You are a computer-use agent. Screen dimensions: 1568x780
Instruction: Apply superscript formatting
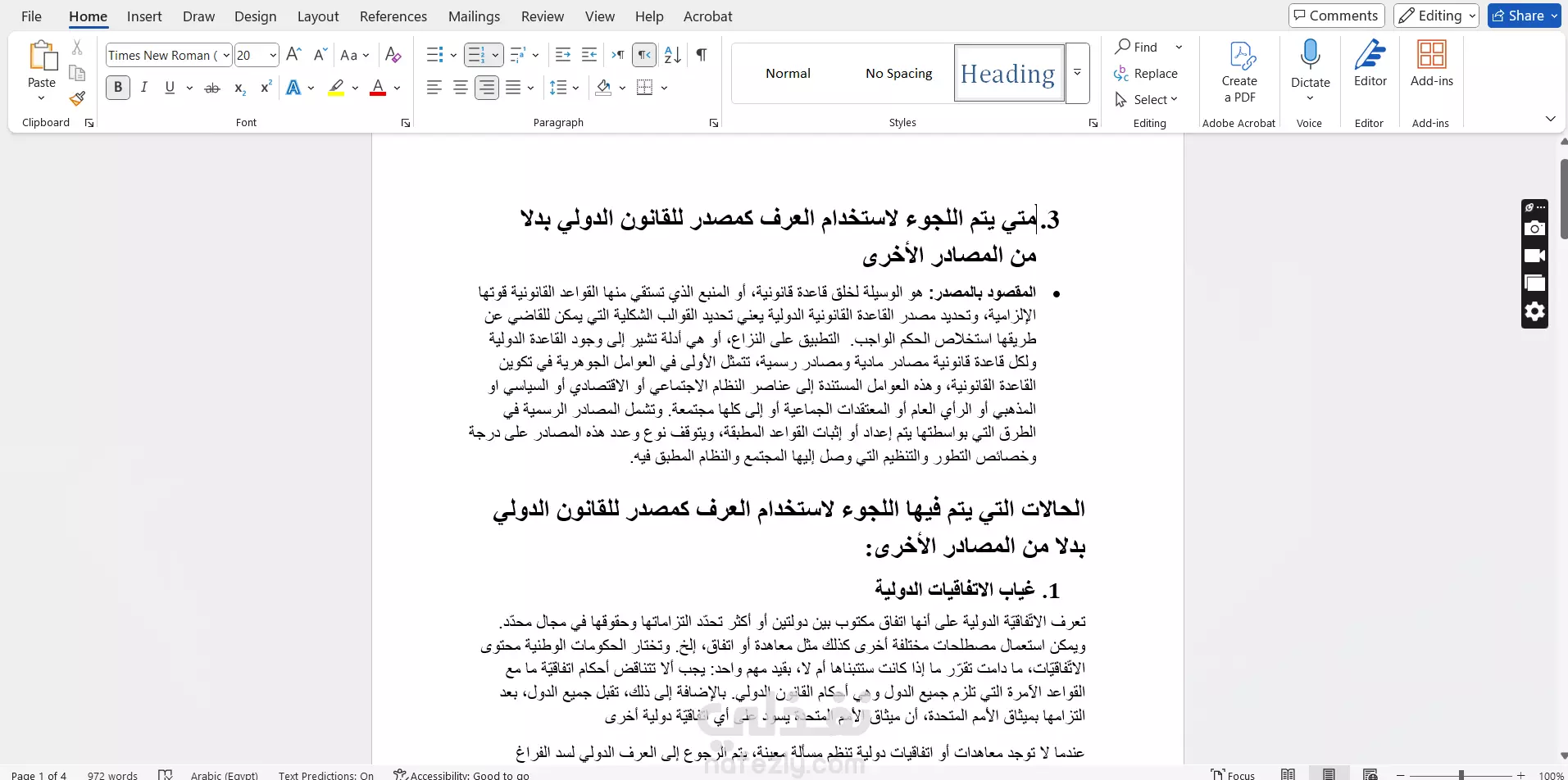266,88
